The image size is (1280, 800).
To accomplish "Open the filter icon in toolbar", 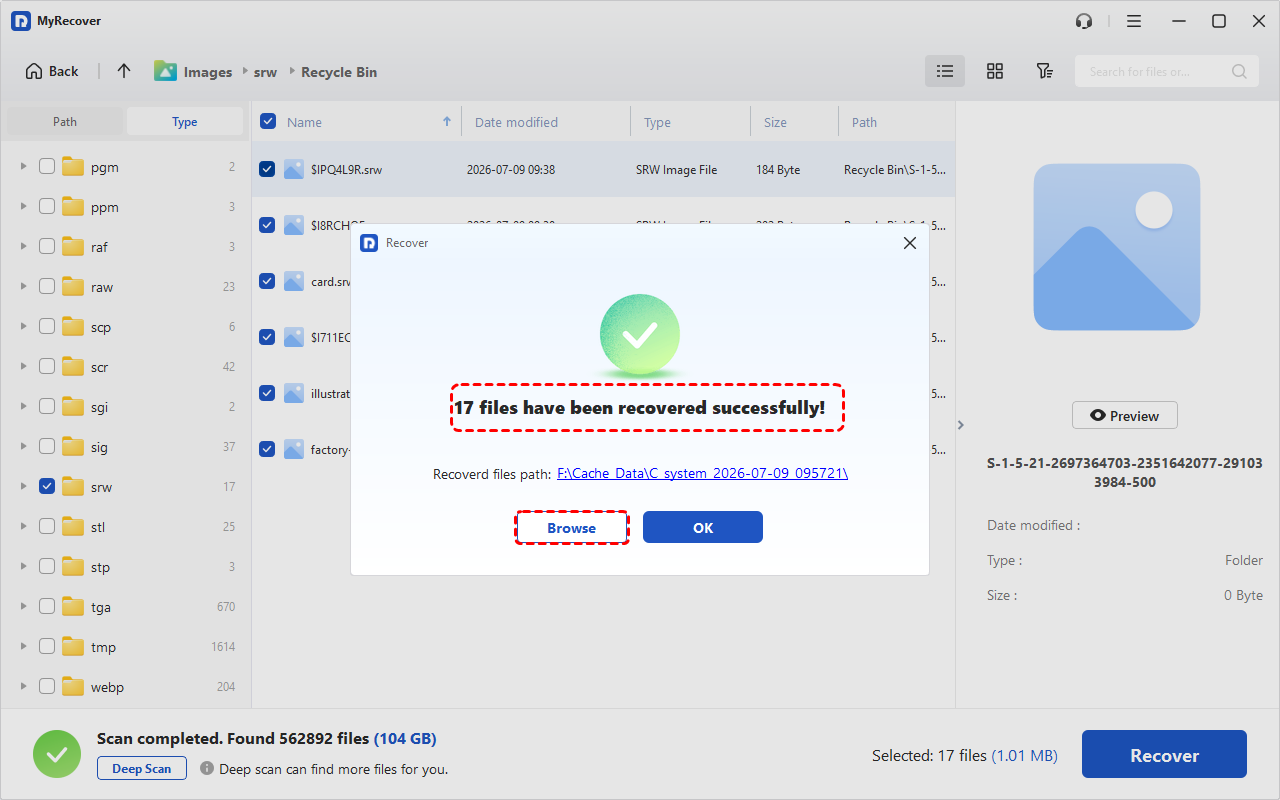I will click(x=1044, y=71).
